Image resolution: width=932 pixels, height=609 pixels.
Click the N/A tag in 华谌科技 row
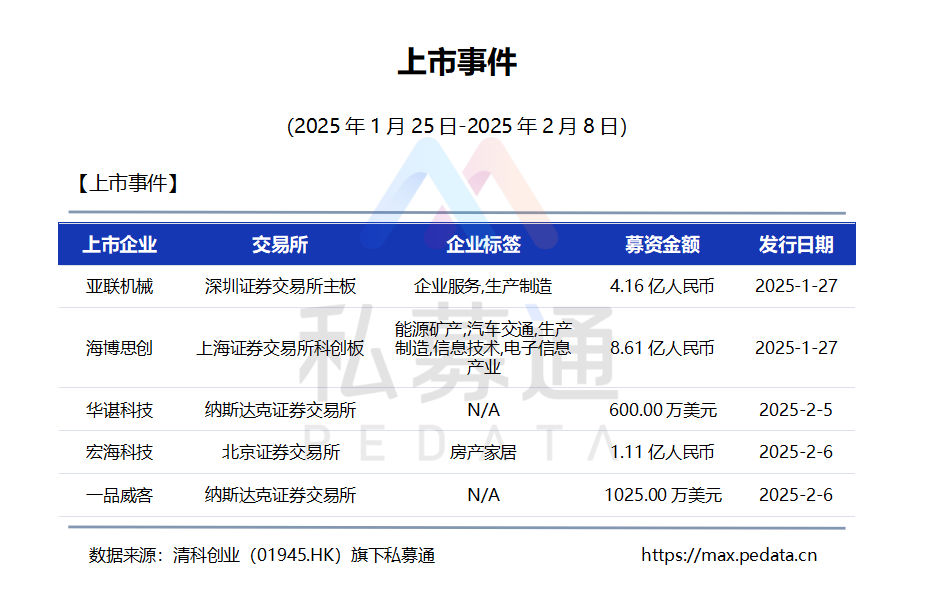pos(483,410)
